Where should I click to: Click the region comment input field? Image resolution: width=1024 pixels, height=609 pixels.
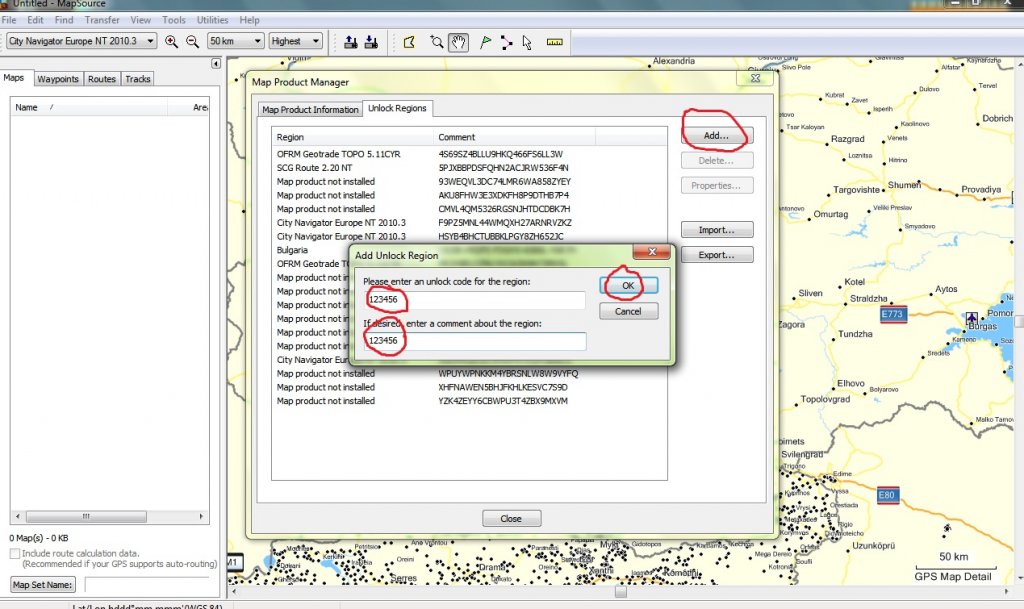475,341
